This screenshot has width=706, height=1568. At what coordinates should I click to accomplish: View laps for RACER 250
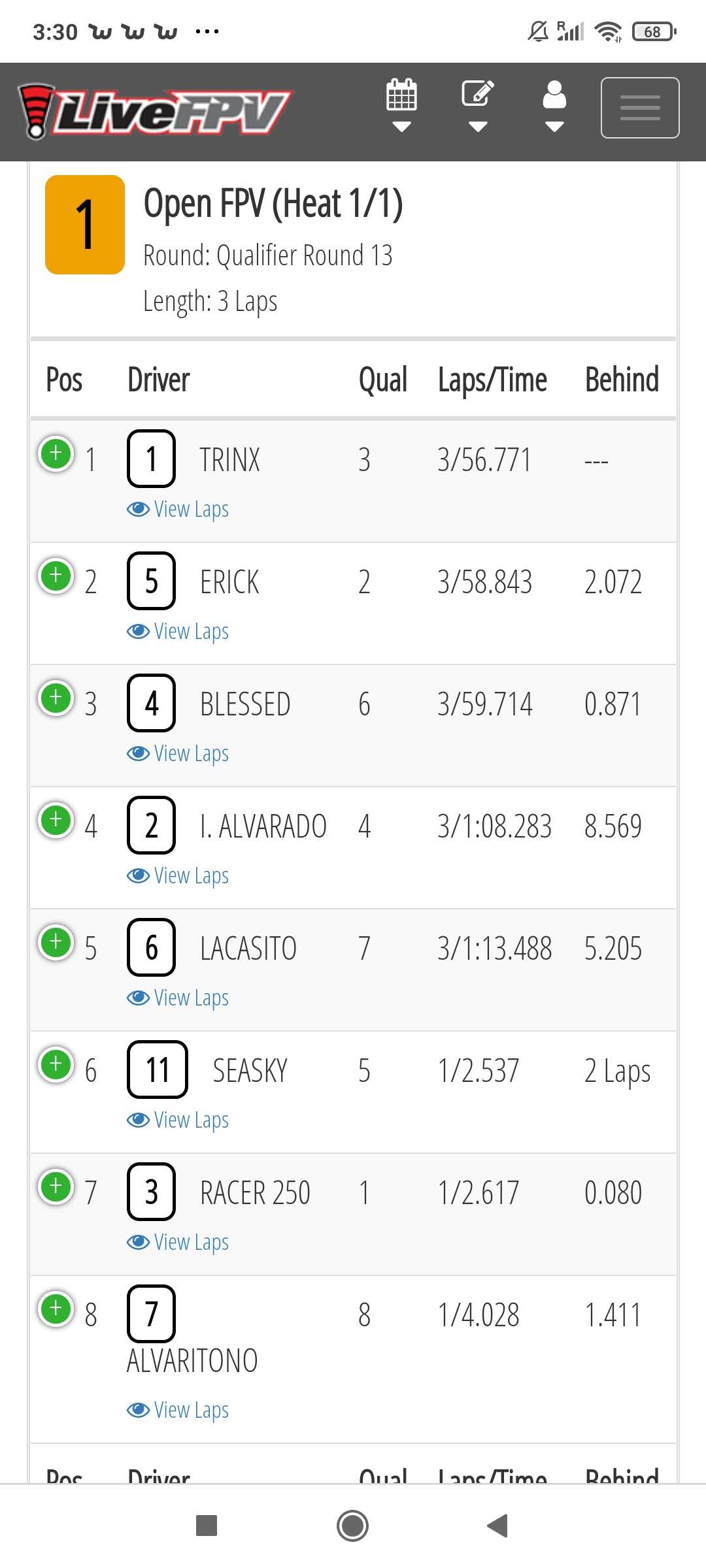[x=178, y=1242]
